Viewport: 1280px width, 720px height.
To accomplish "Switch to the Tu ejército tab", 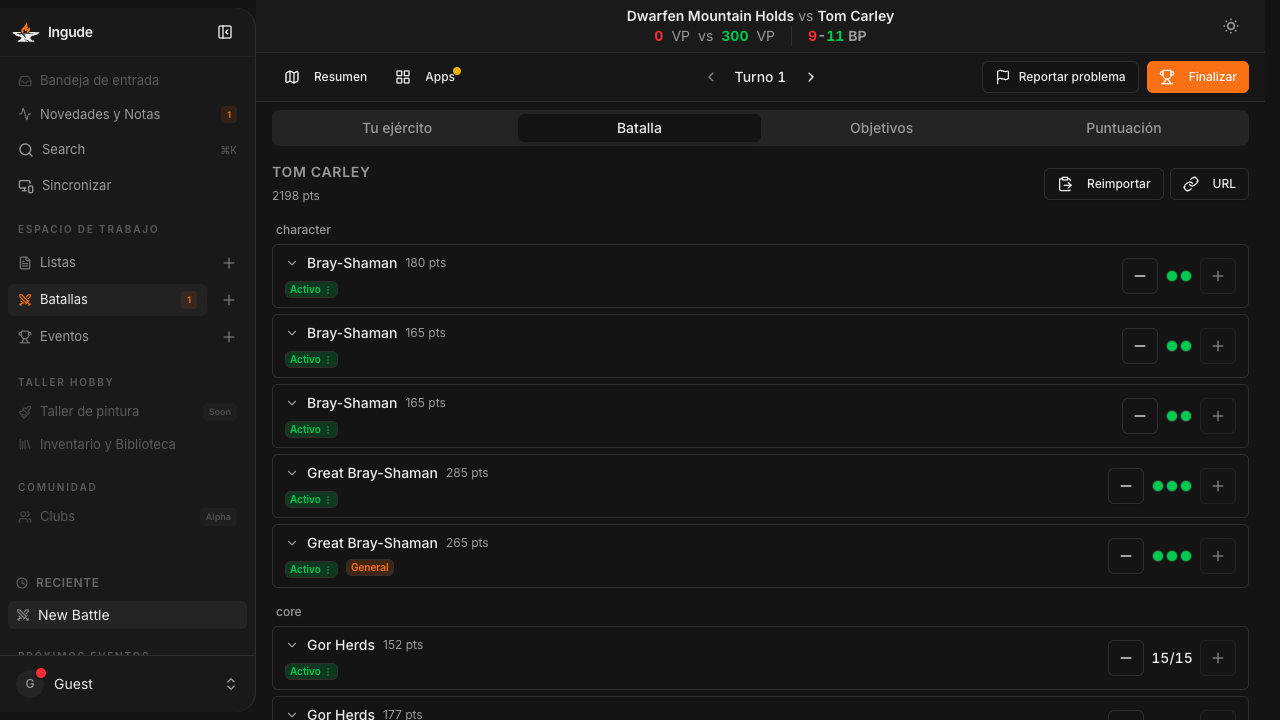I will tap(397, 128).
